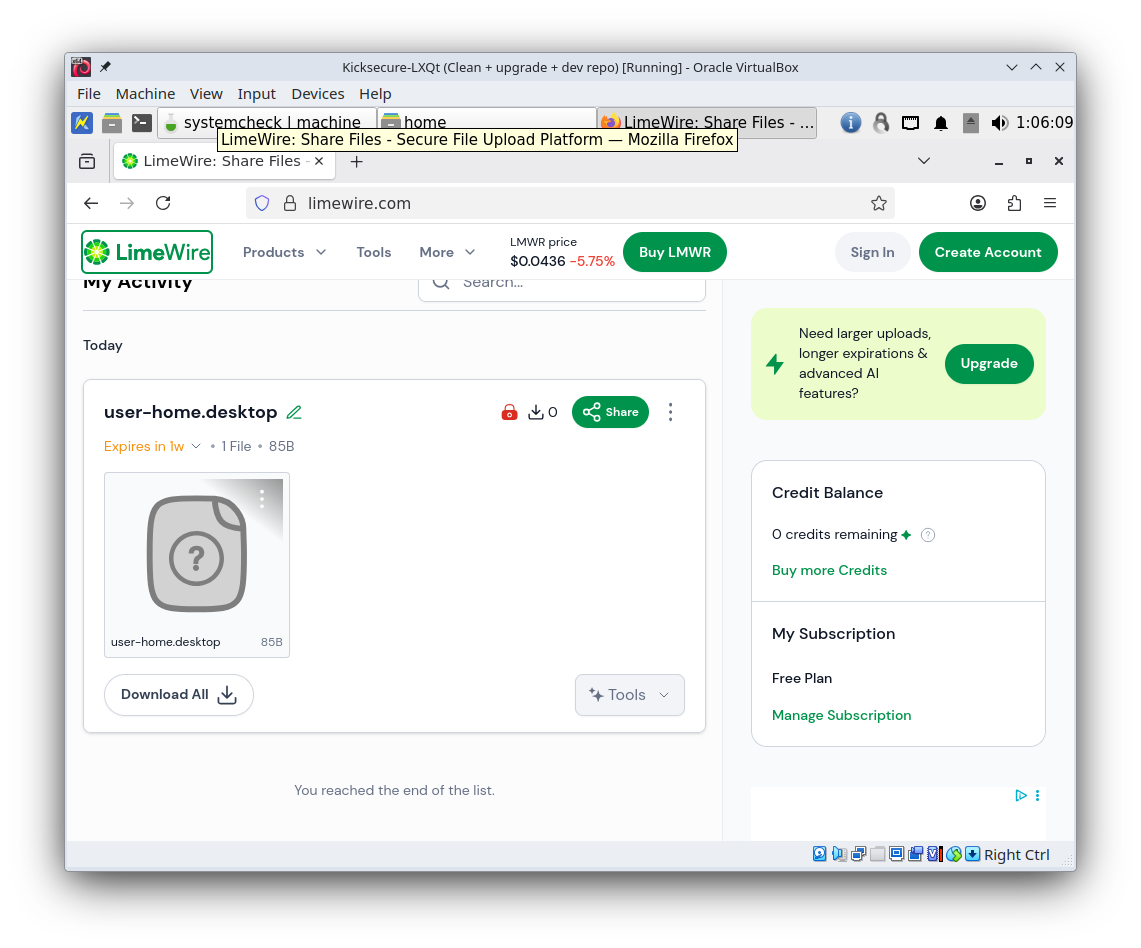This screenshot has height=948, width=1141.
Task: Open the Firefox hamburger application menu
Action: 1050,203
